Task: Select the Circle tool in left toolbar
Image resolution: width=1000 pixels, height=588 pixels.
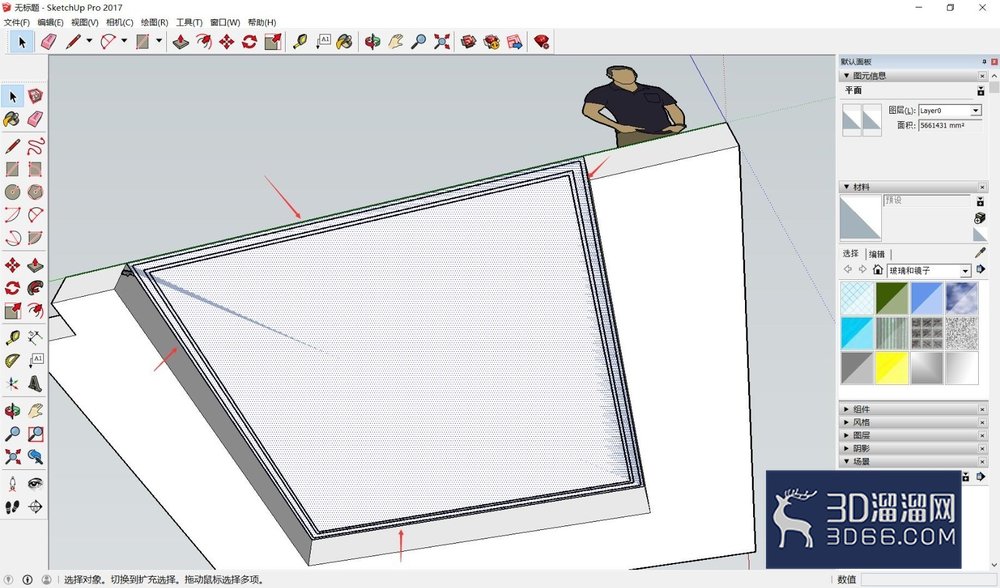Action: pos(13,192)
